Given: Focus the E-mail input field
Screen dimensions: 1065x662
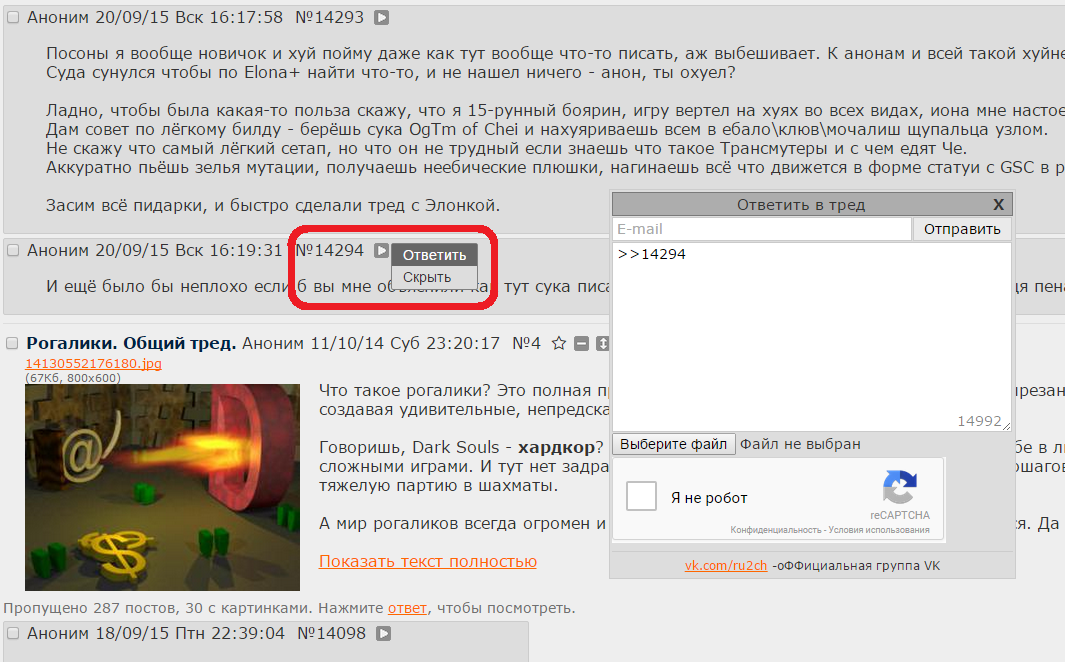Looking at the screenshot, I should (x=761, y=229).
